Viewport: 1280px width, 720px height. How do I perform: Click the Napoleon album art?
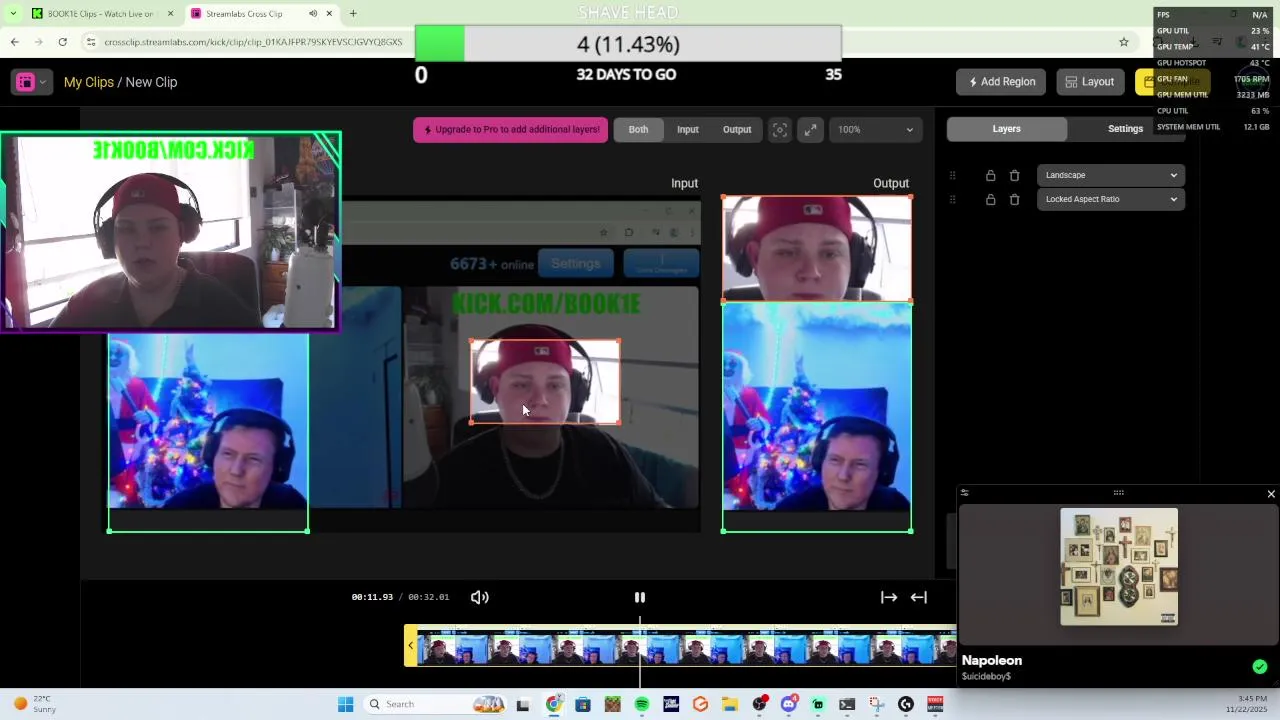(1119, 567)
